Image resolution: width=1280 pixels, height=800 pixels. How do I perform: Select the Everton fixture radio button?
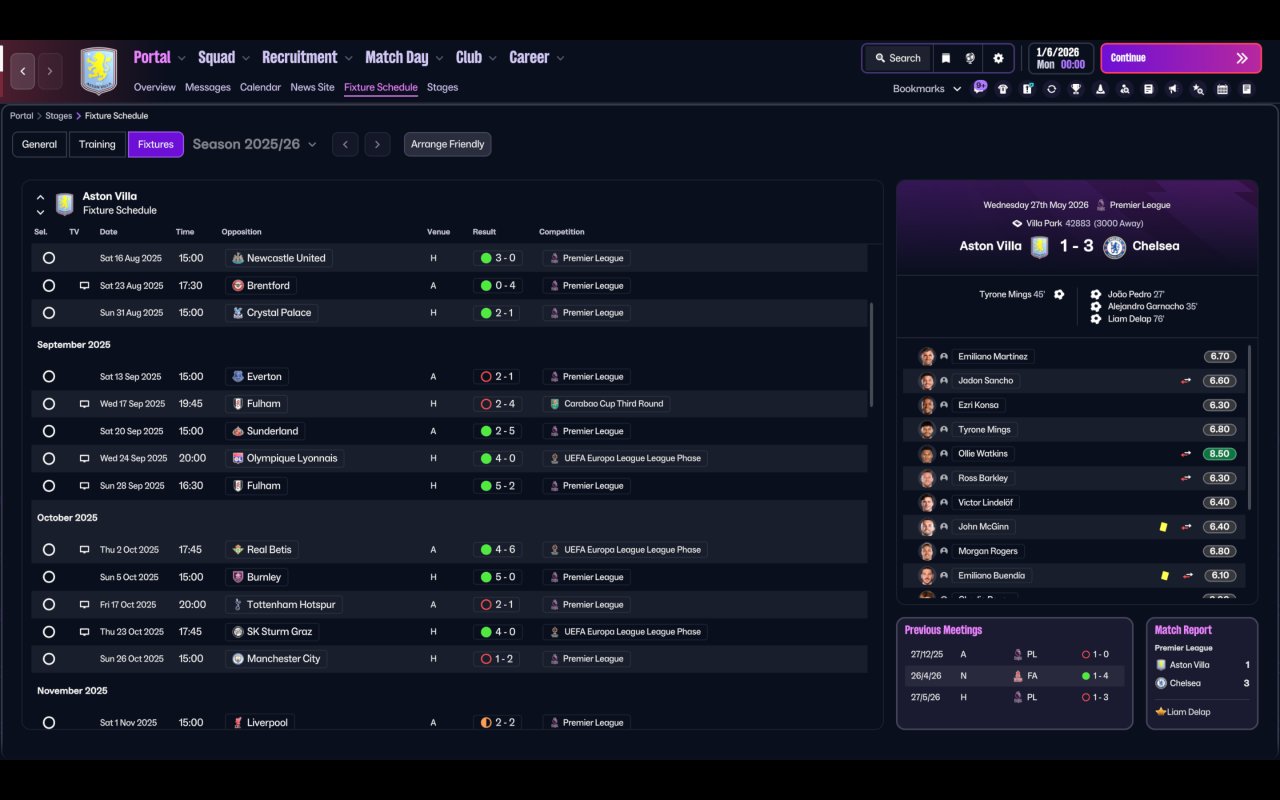[49, 377]
